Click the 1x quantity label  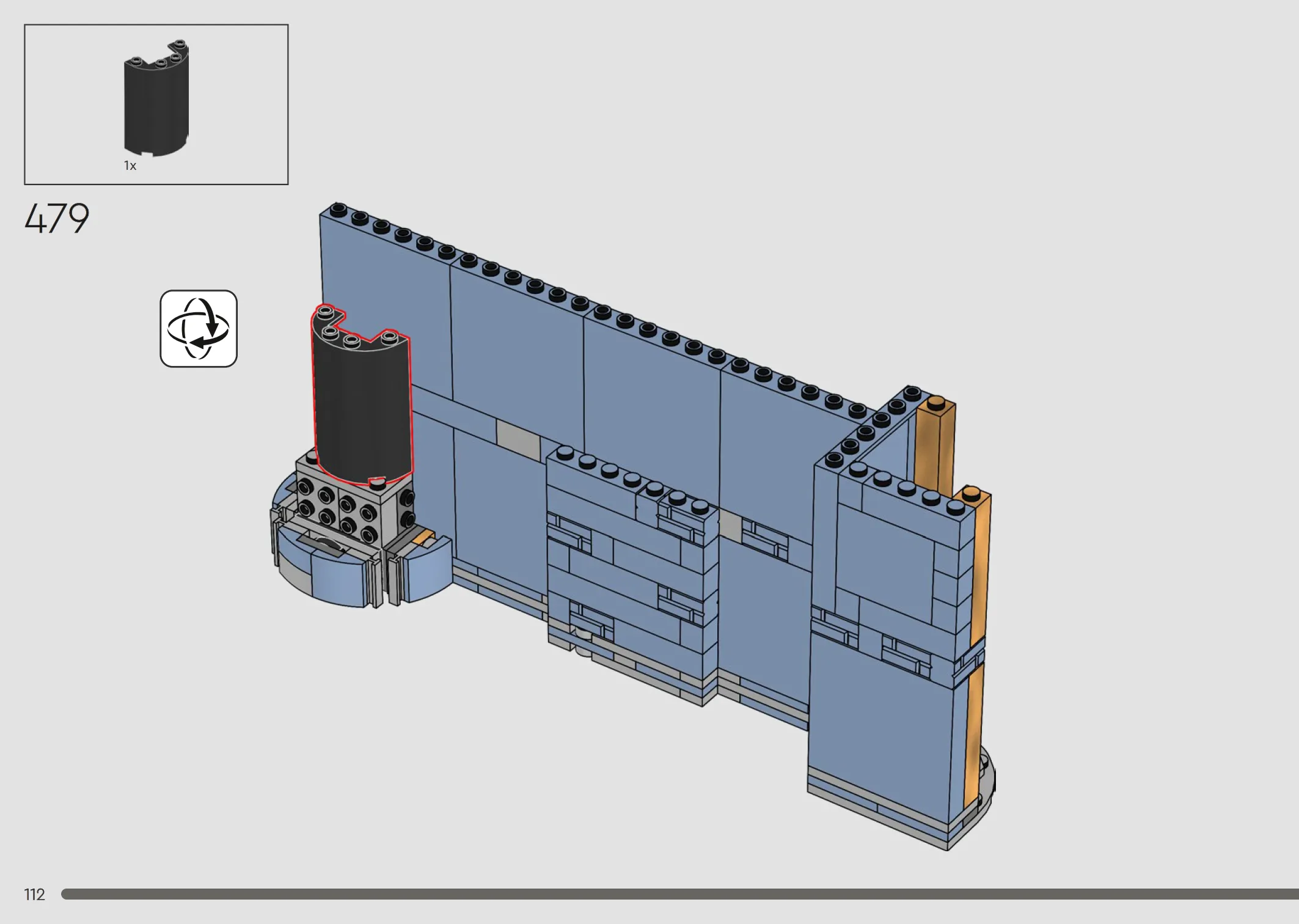130,166
